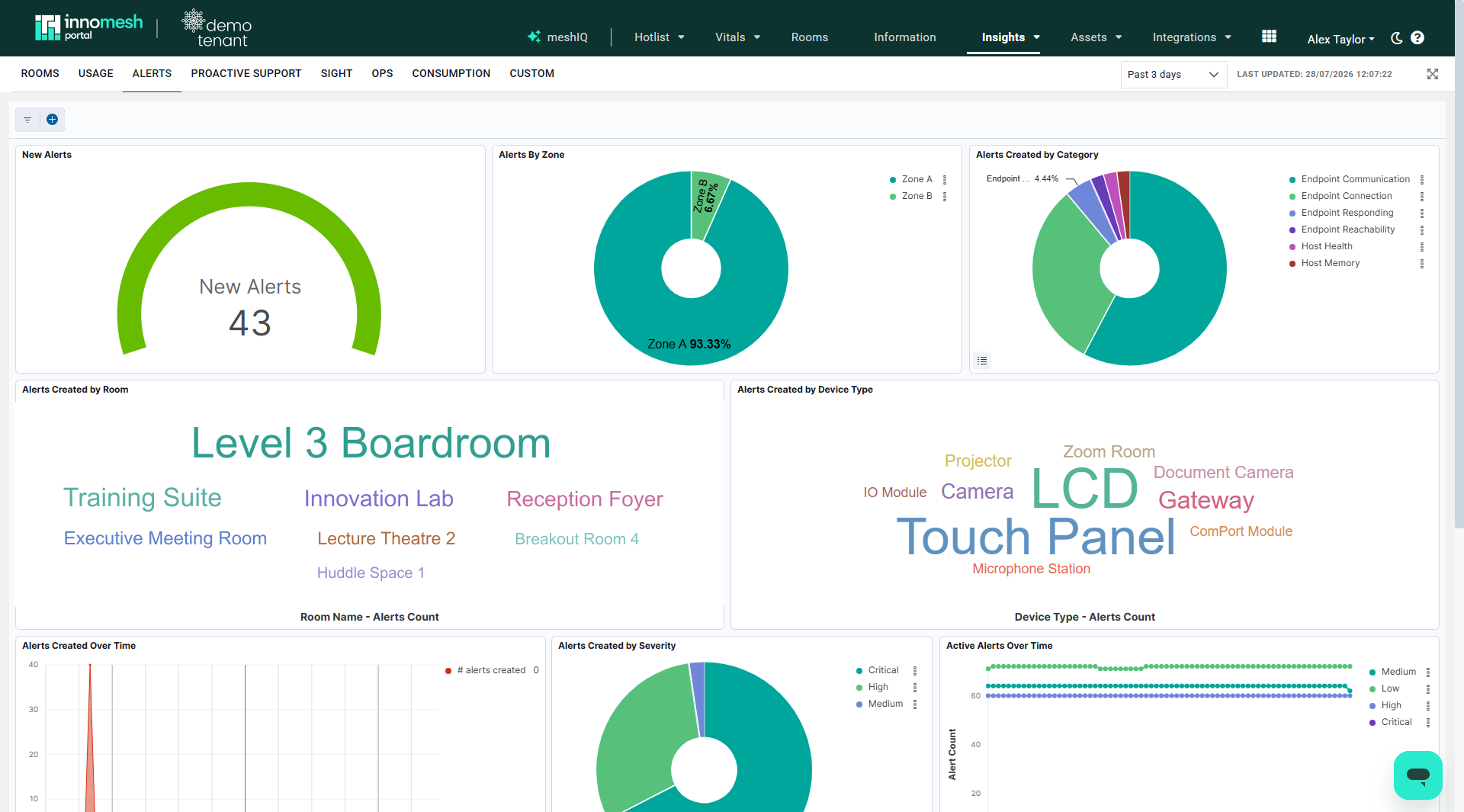1464x812 pixels.
Task: Select Touch Panel device type word
Action: pos(1036,537)
